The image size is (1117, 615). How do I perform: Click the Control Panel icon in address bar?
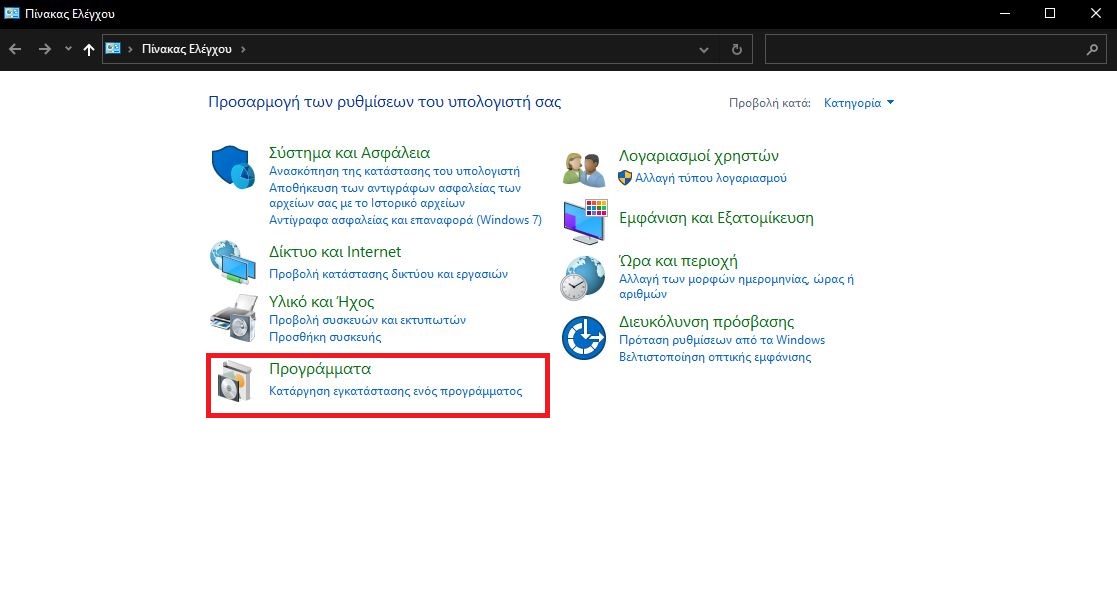tap(113, 48)
